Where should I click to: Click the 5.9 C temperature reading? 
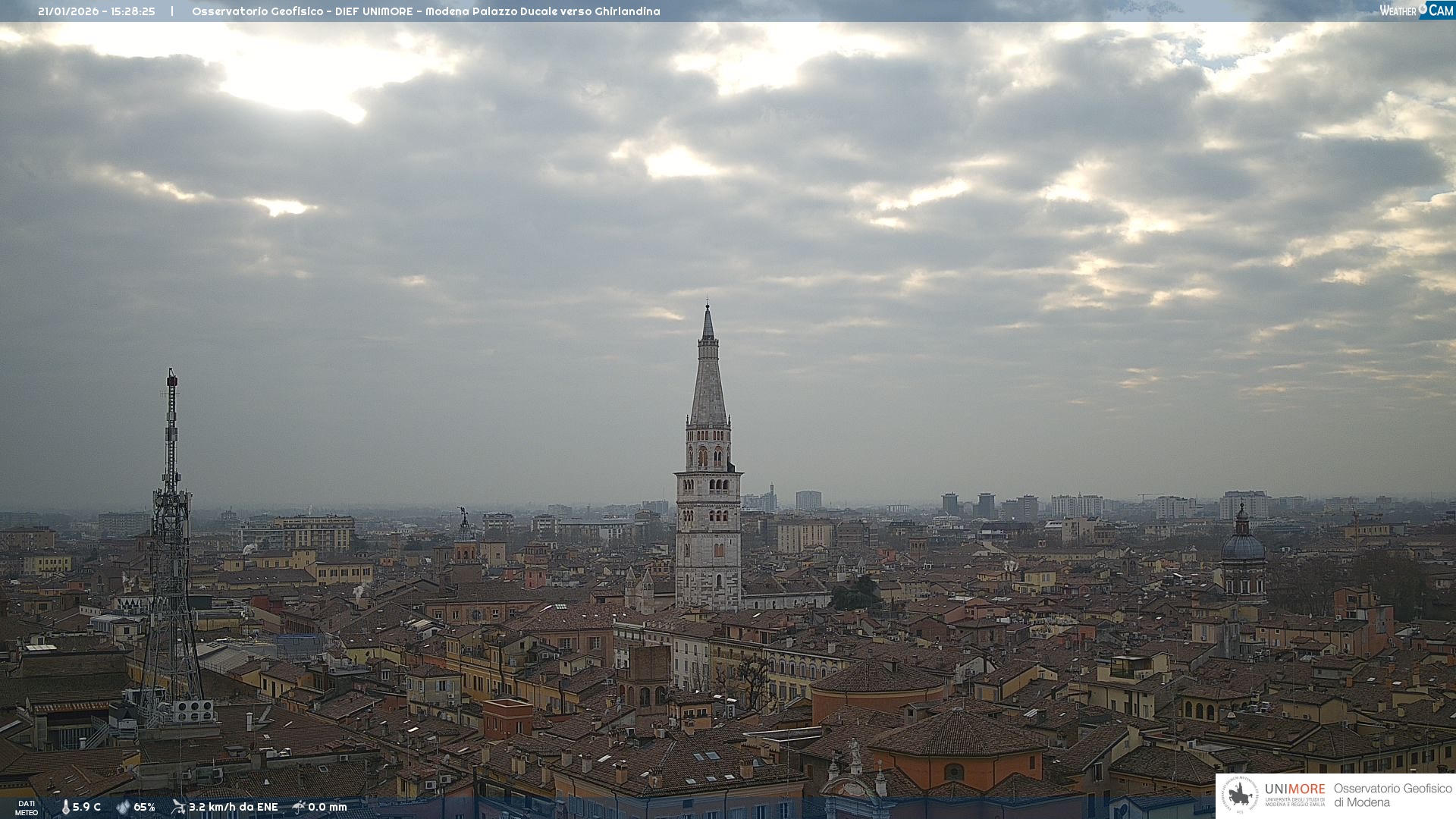86,807
